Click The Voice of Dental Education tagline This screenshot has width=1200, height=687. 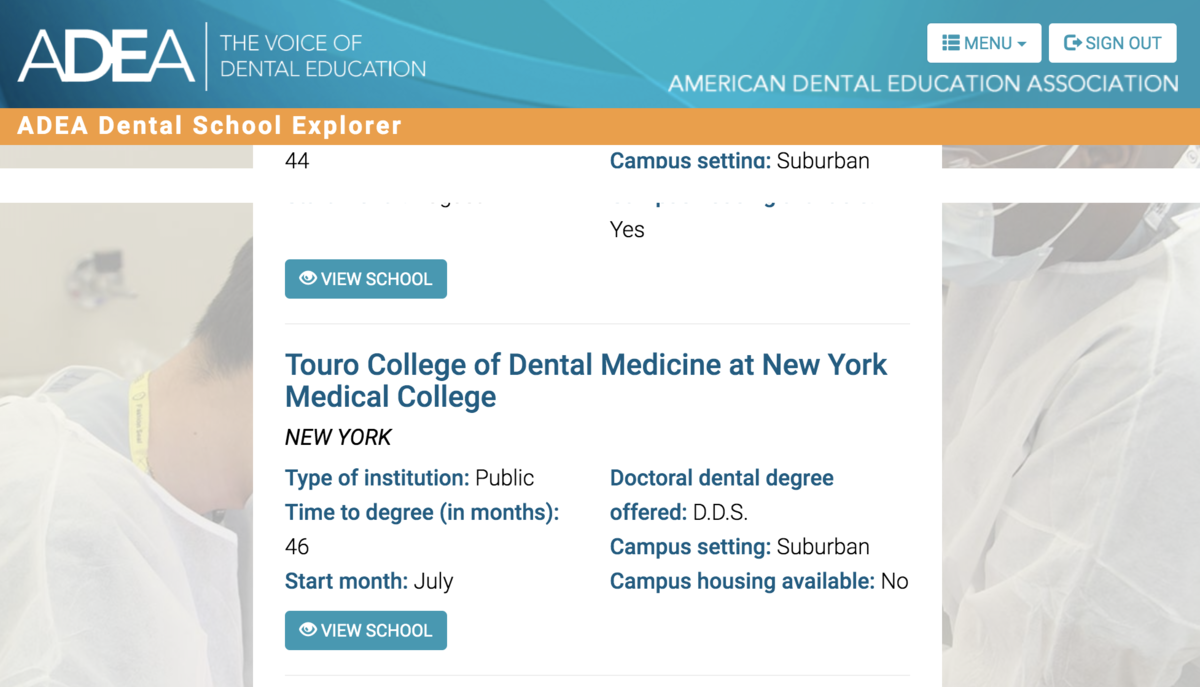pos(322,56)
